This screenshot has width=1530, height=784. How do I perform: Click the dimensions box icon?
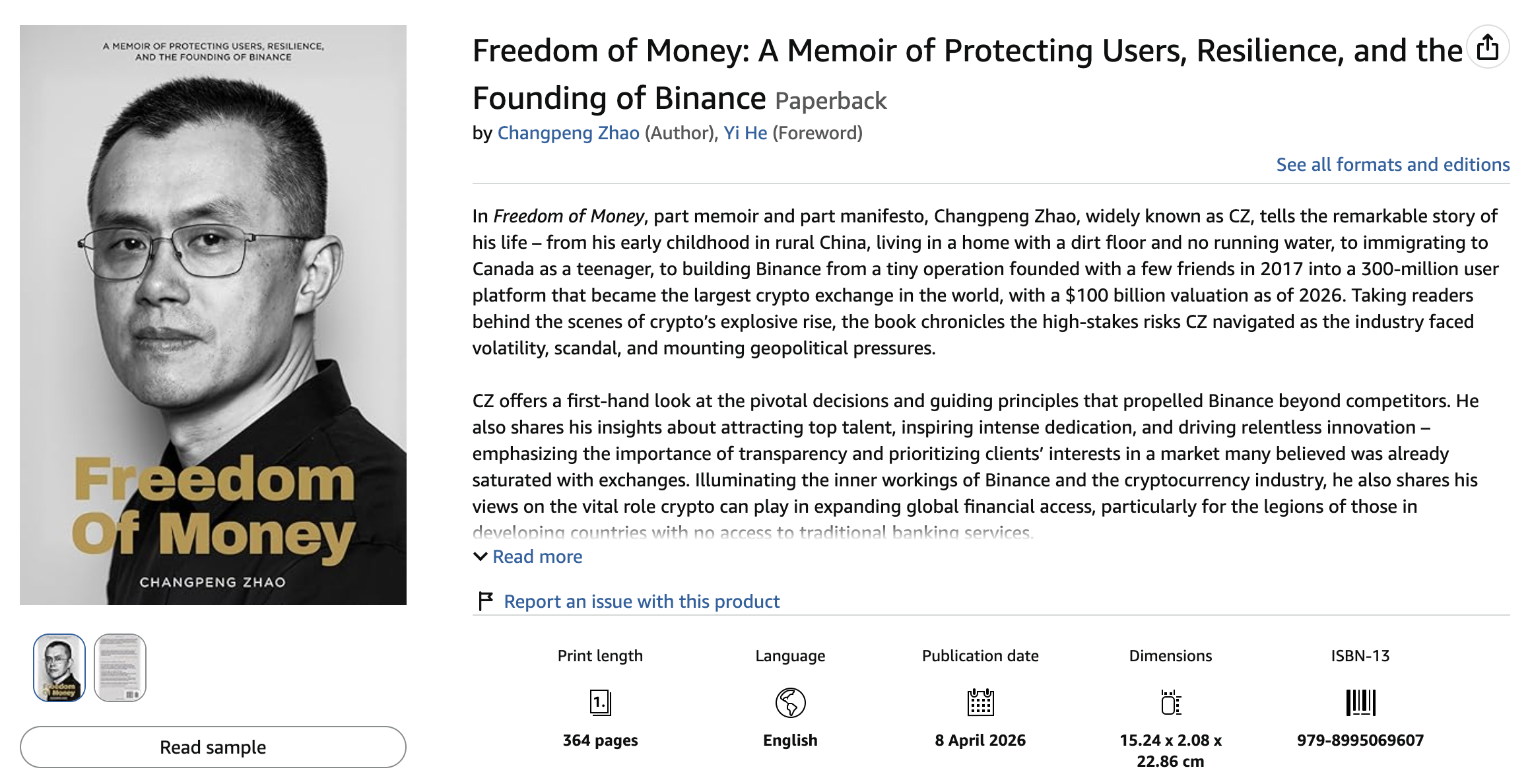(x=1172, y=703)
